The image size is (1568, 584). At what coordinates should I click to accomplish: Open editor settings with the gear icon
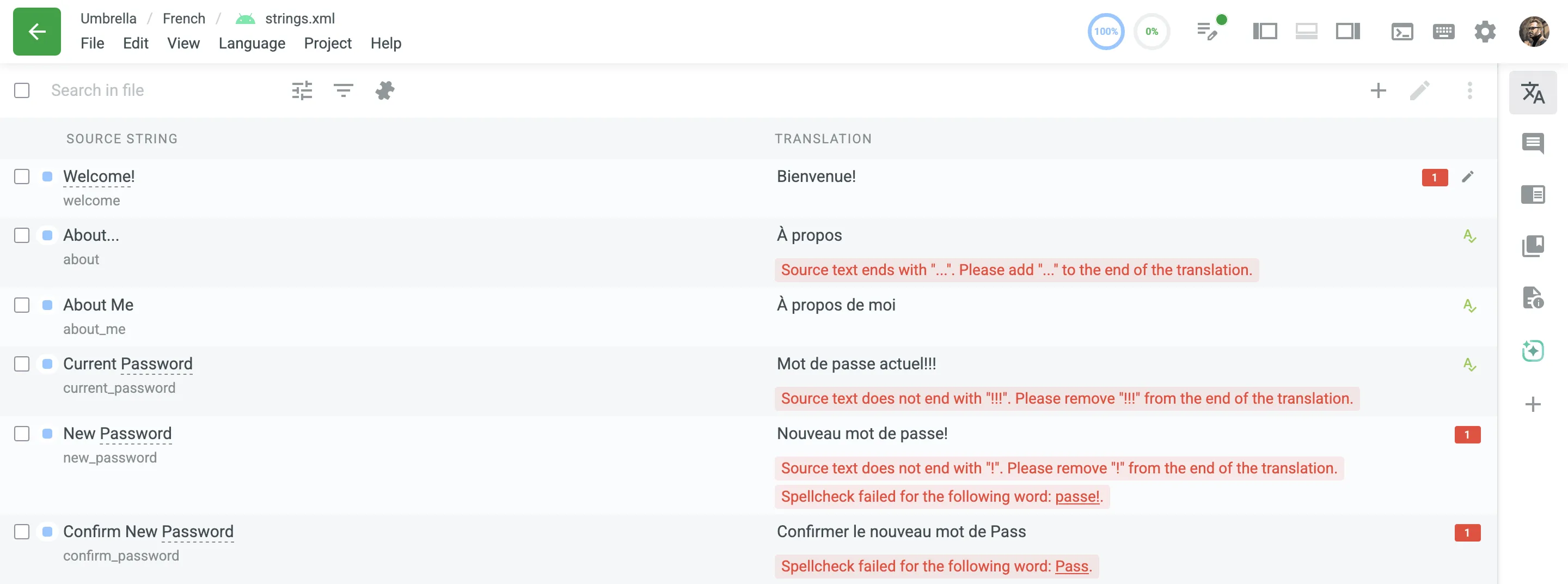[1485, 32]
